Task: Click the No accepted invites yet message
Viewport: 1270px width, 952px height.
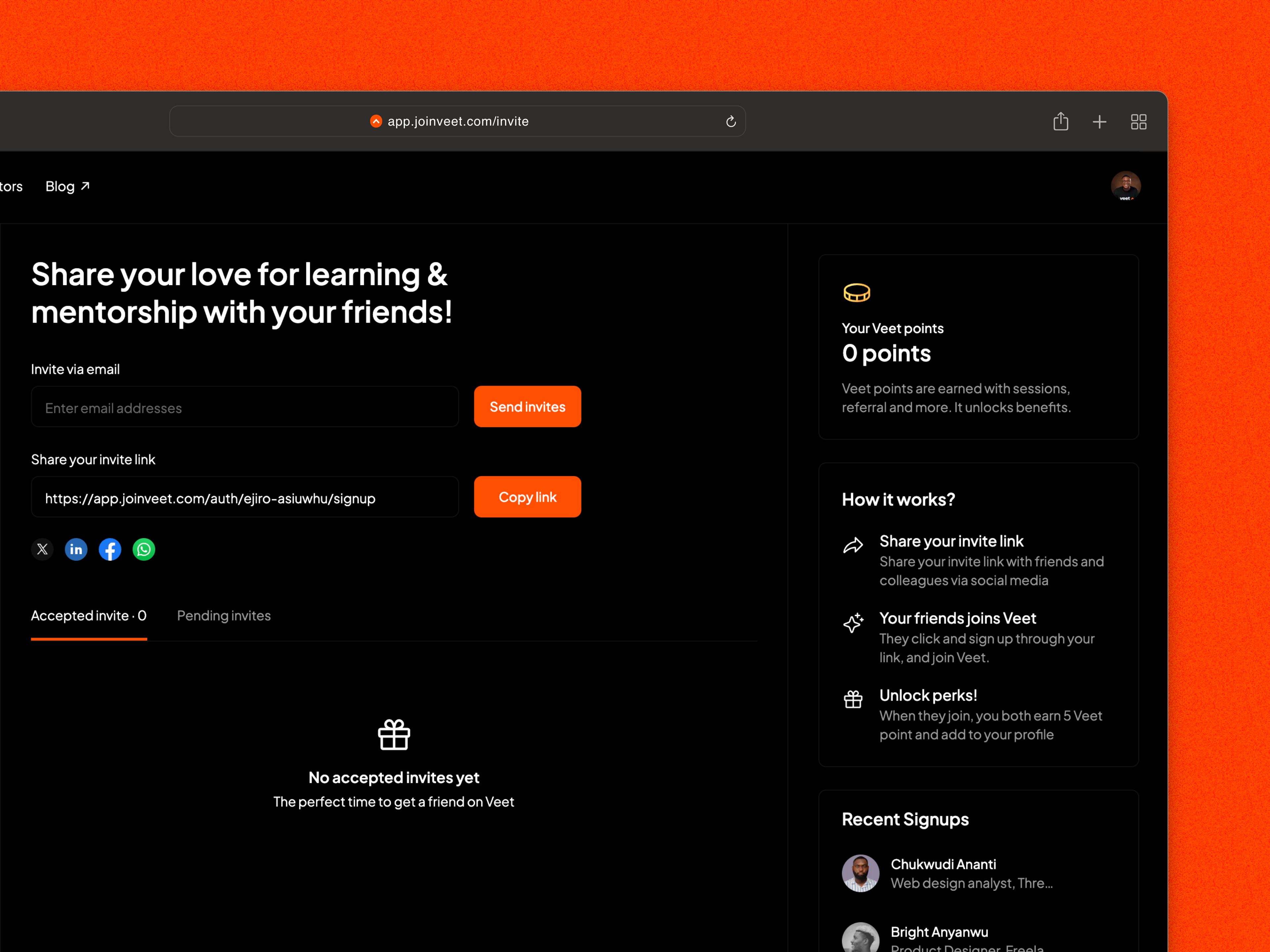Action: click(x=394, y=777)
